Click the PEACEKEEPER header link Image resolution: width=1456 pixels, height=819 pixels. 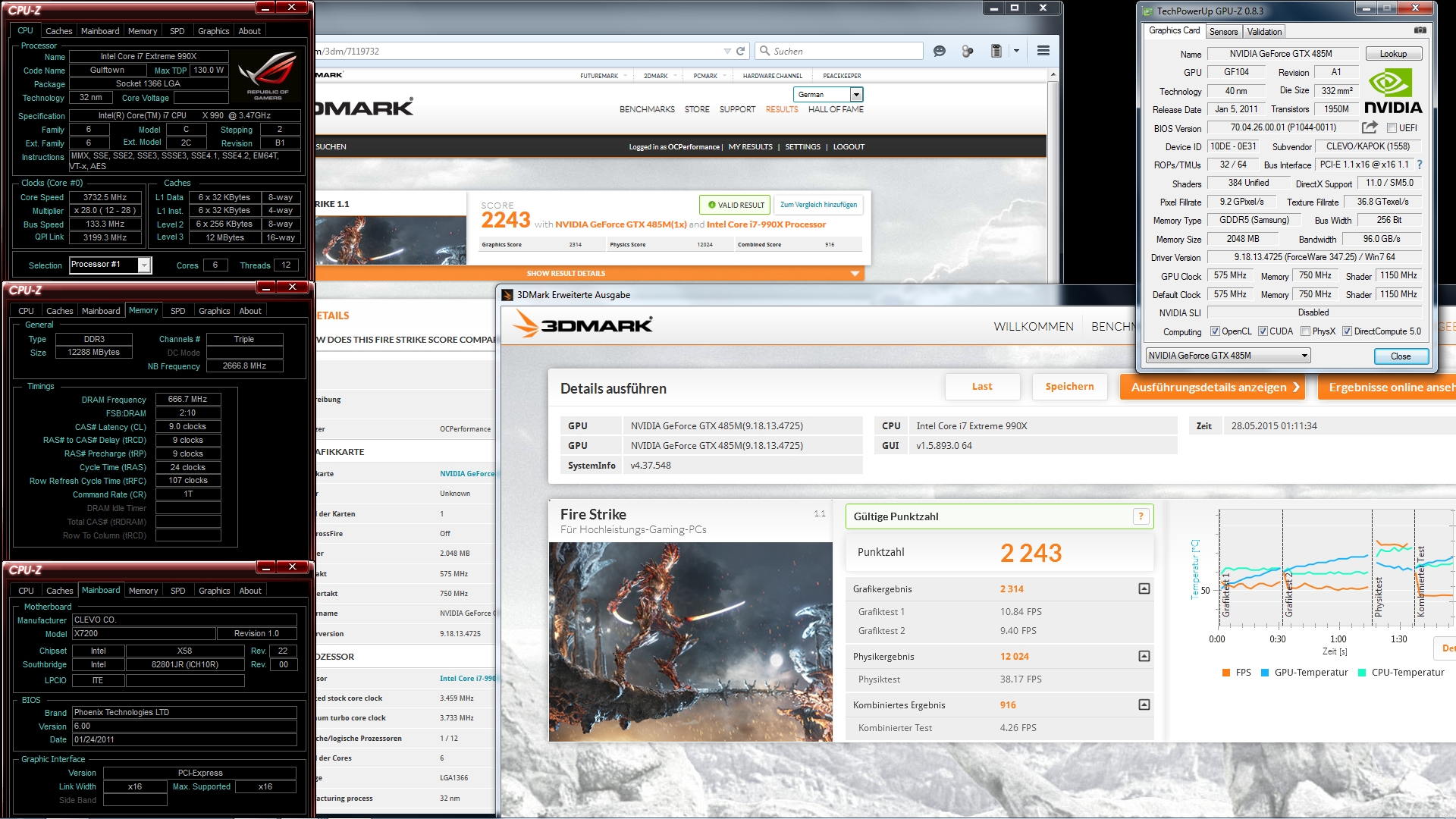point(842,76)
